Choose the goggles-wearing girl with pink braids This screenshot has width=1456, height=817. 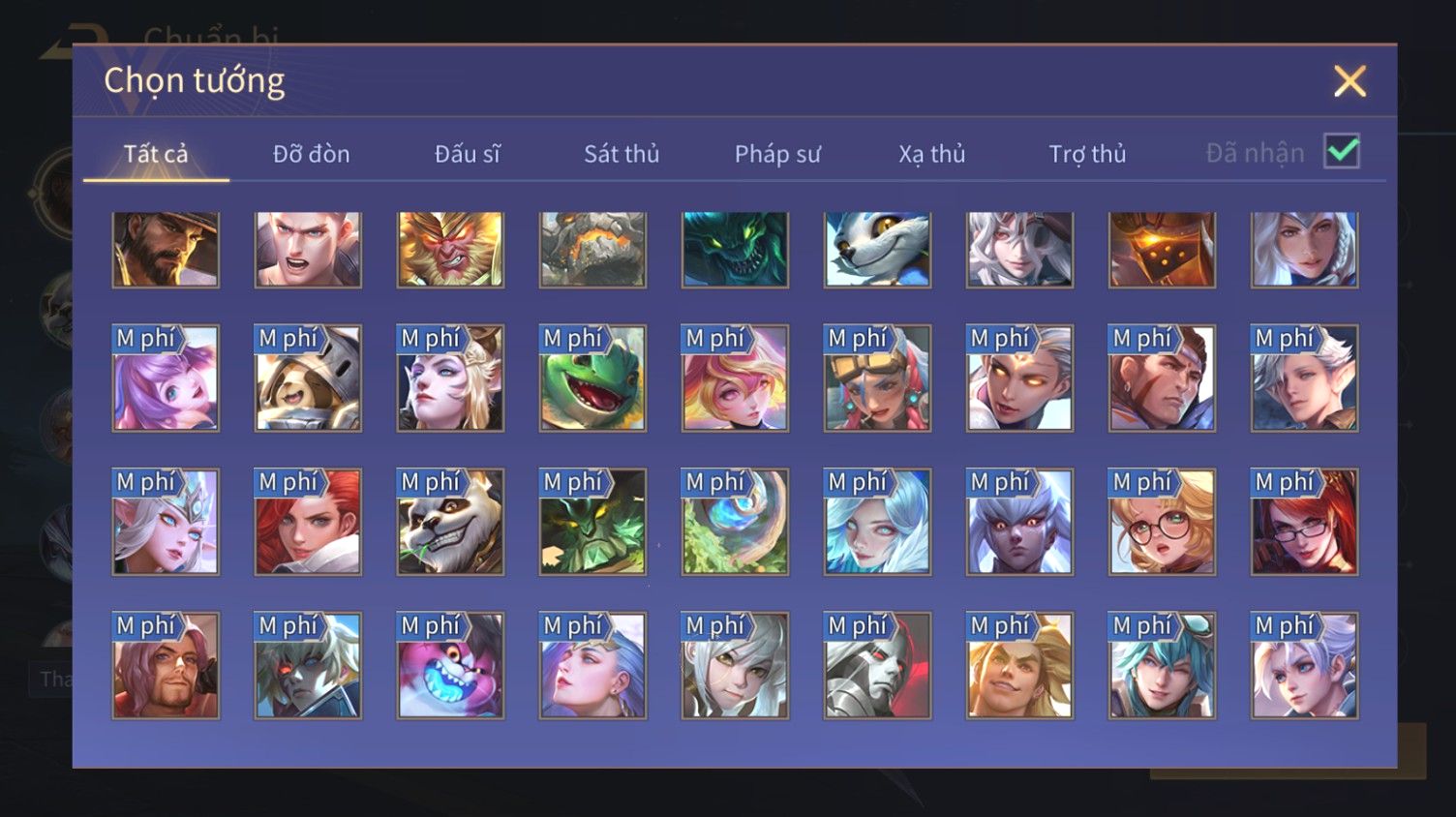point(877,378)
